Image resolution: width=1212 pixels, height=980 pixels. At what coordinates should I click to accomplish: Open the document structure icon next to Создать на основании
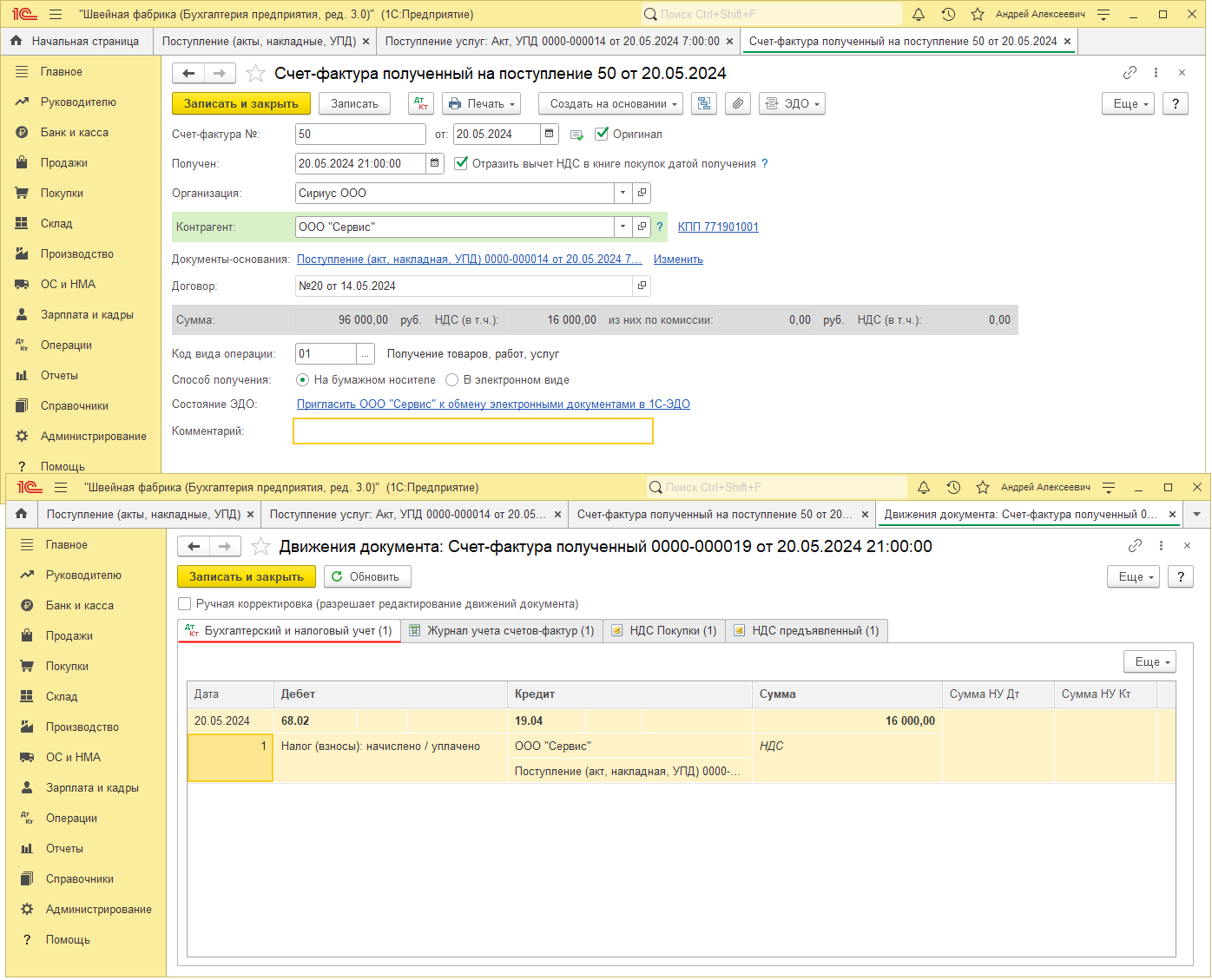[704, 103]
